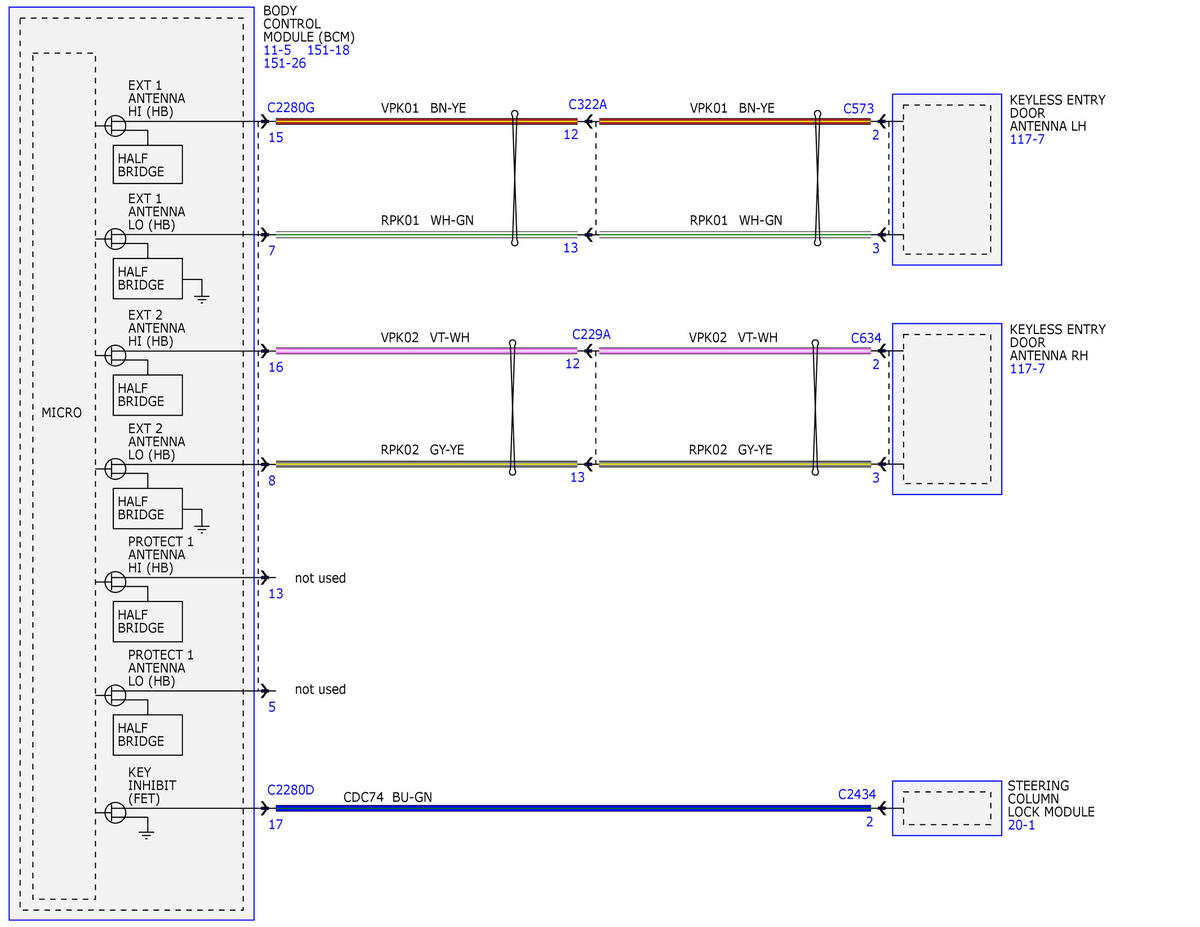
Task: Open 117-7 reference under Door Antenna RH
Action: (1028, 369)
